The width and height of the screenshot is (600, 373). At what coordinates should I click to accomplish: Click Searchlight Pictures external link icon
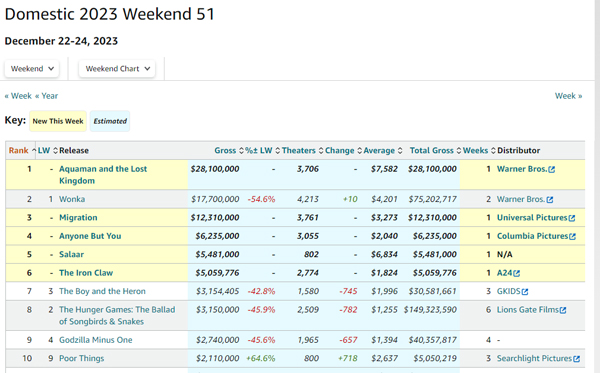577,359
